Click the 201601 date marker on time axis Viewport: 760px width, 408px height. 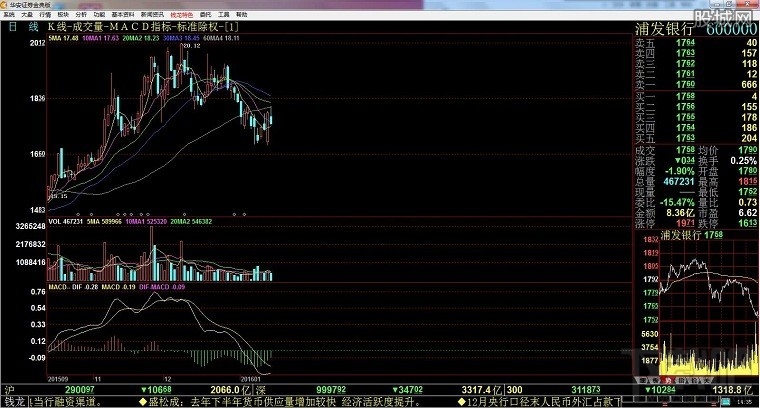point(251,379)
